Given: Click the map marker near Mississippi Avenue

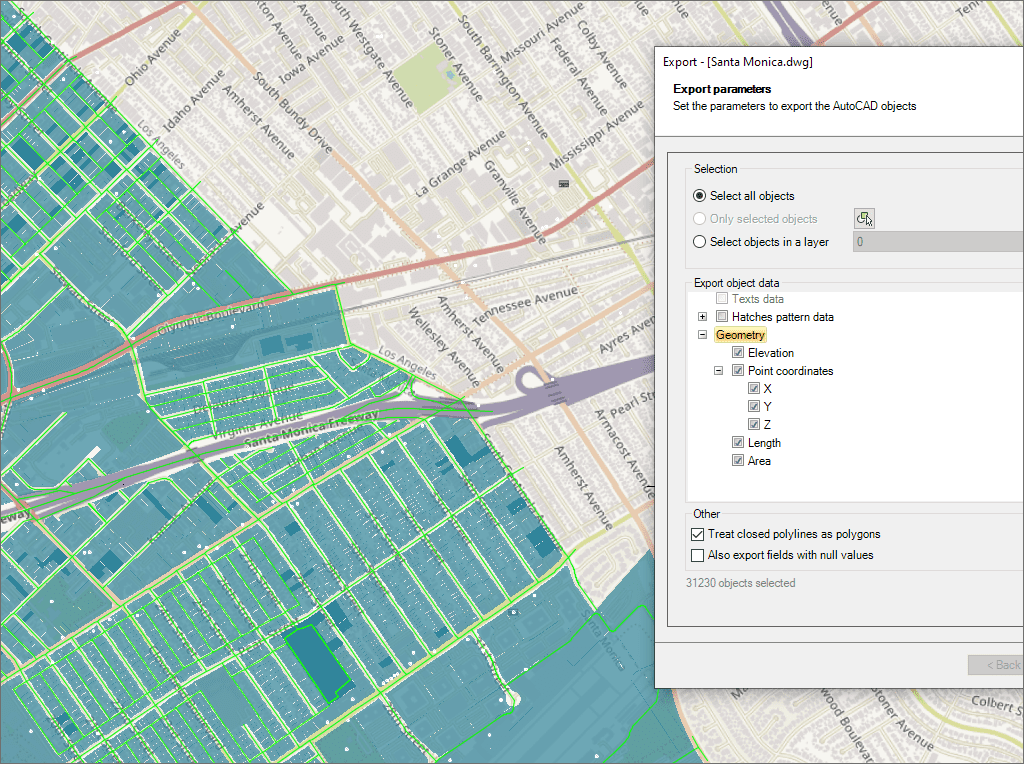Looking at the screenshot, I should [564, 184].
